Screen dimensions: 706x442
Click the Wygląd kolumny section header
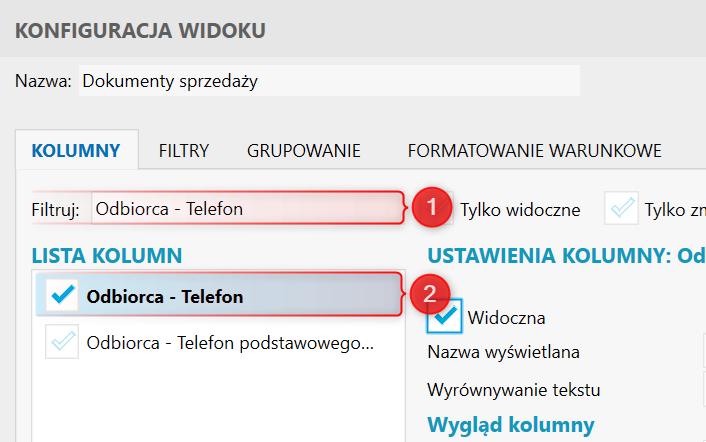(x=511, y=425)
